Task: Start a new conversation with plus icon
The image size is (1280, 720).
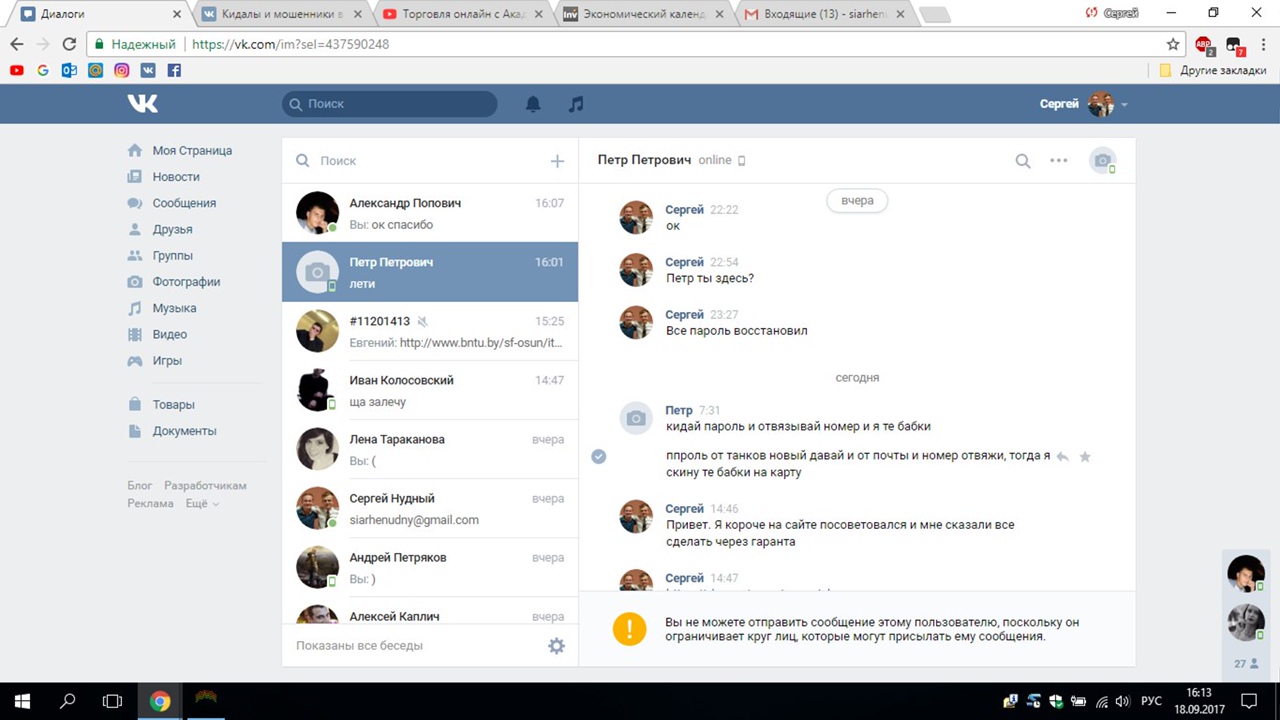Action: click(557, 161)
